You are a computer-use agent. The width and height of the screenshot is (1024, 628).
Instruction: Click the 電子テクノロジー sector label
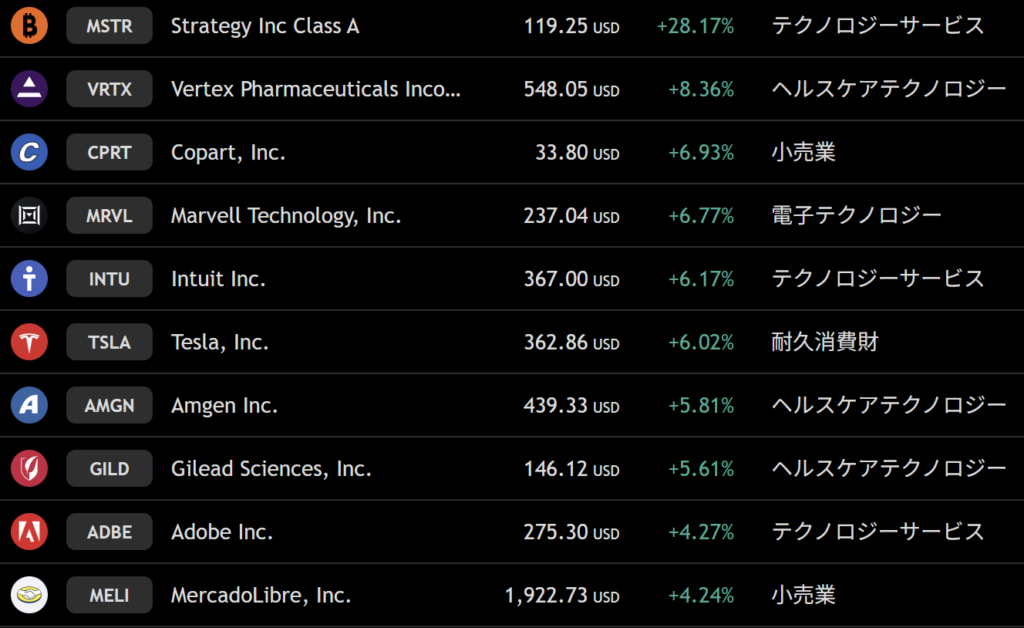(x=856, y=215)
